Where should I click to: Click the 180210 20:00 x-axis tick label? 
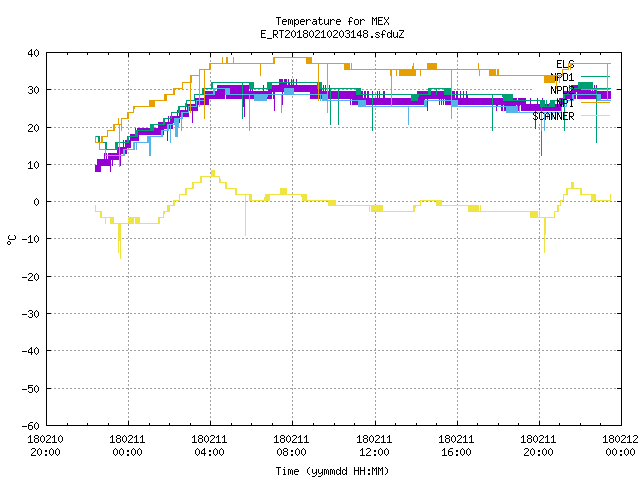coord(45,446)
